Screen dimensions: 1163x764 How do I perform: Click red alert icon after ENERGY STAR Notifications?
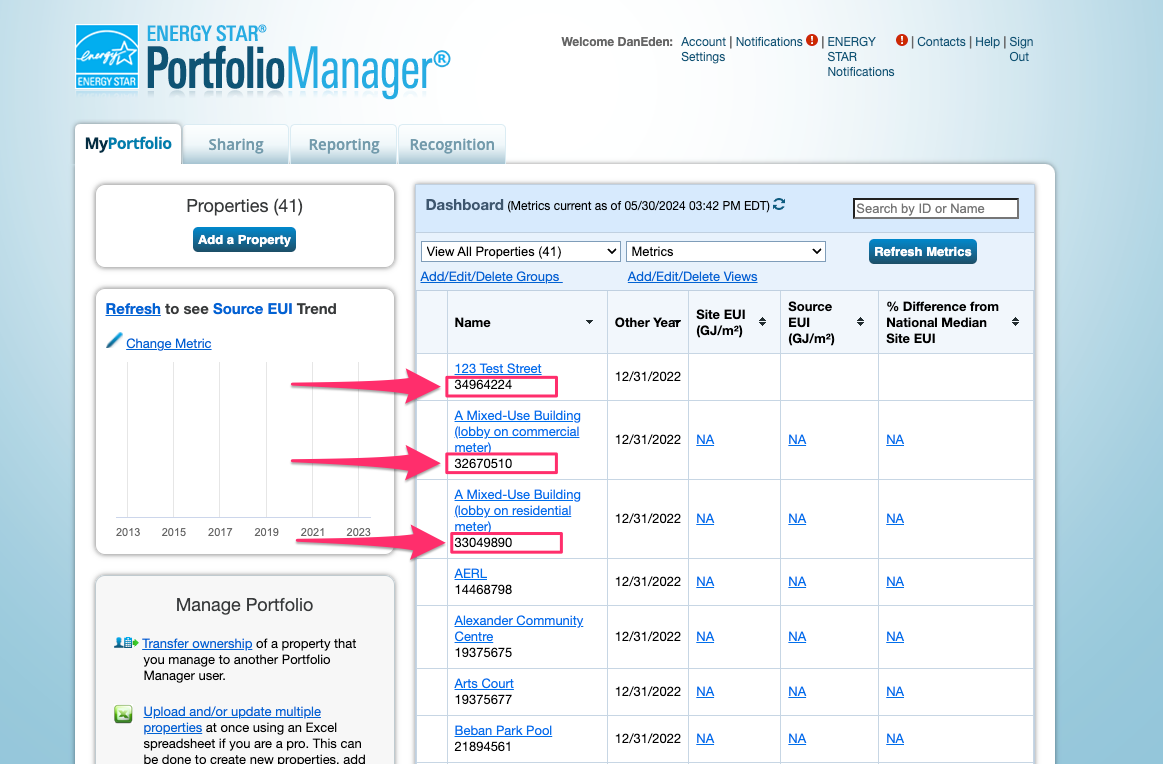tap(901, 40)
